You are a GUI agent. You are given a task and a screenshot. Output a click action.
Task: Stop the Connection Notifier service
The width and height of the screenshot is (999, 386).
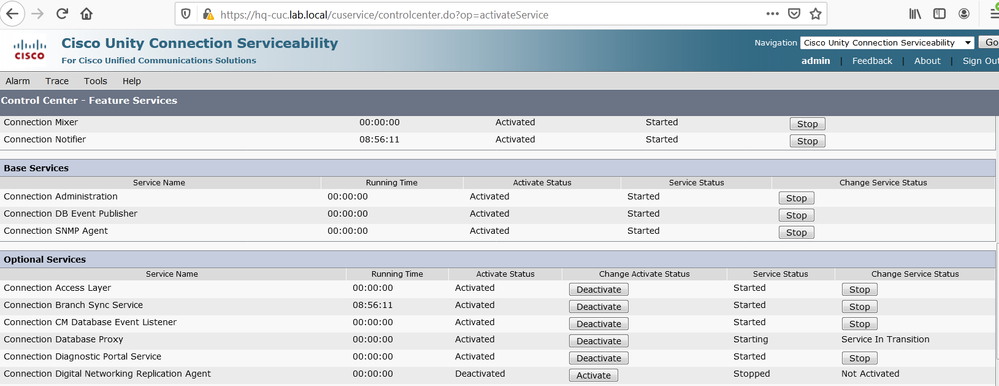[x=807, y=141]
